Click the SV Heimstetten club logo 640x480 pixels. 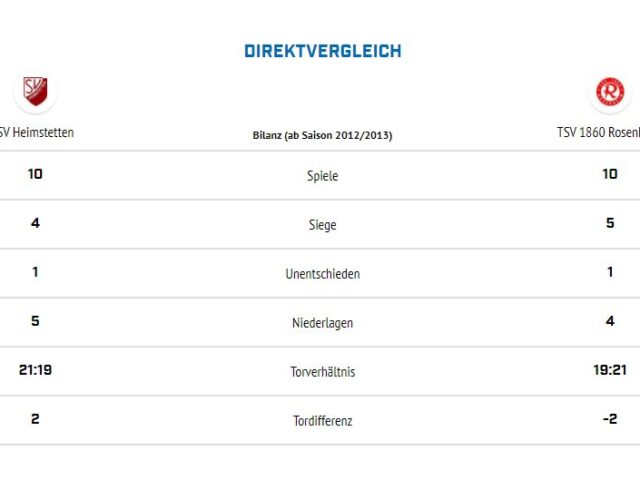point(35,91)
